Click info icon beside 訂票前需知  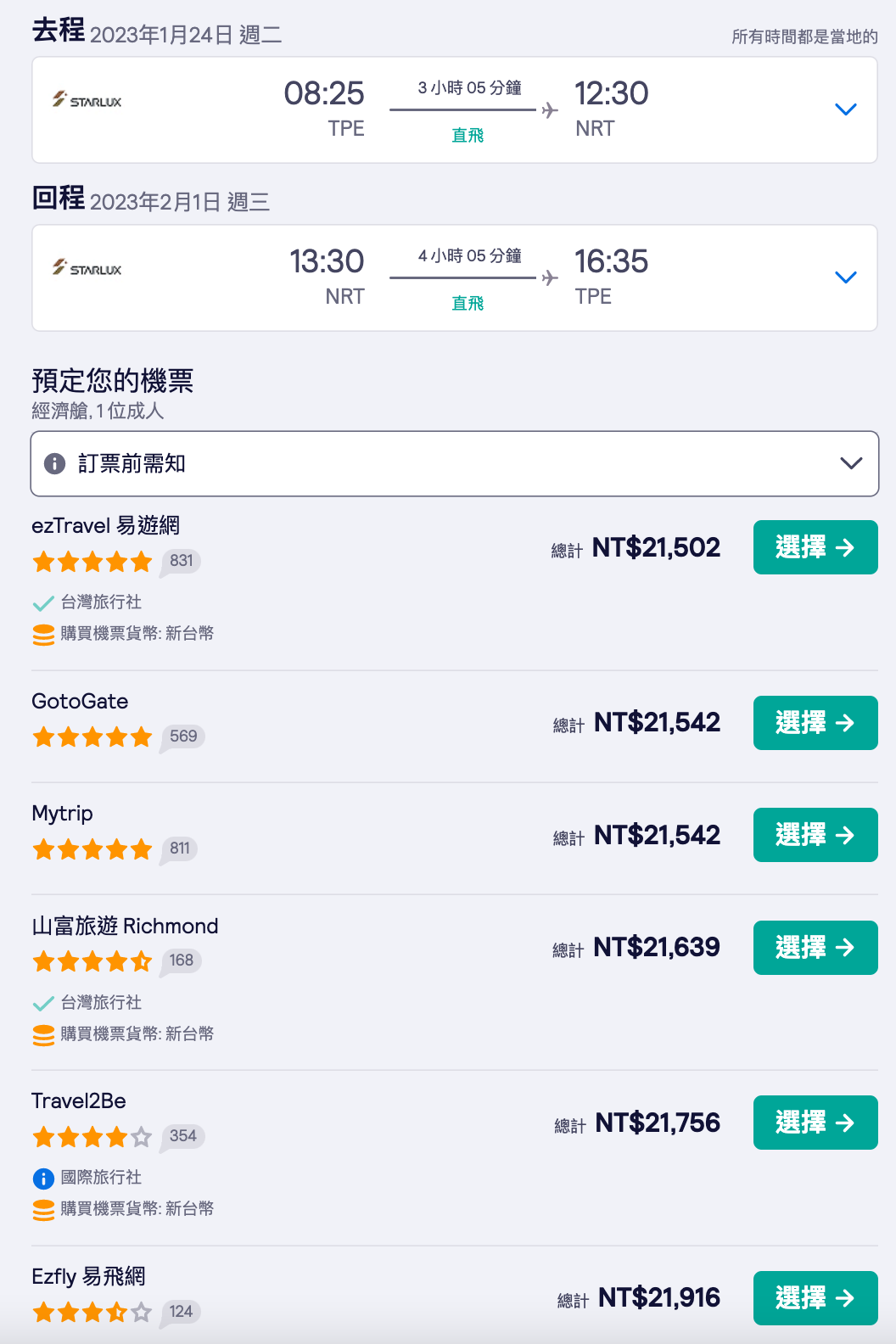(54, 463)
